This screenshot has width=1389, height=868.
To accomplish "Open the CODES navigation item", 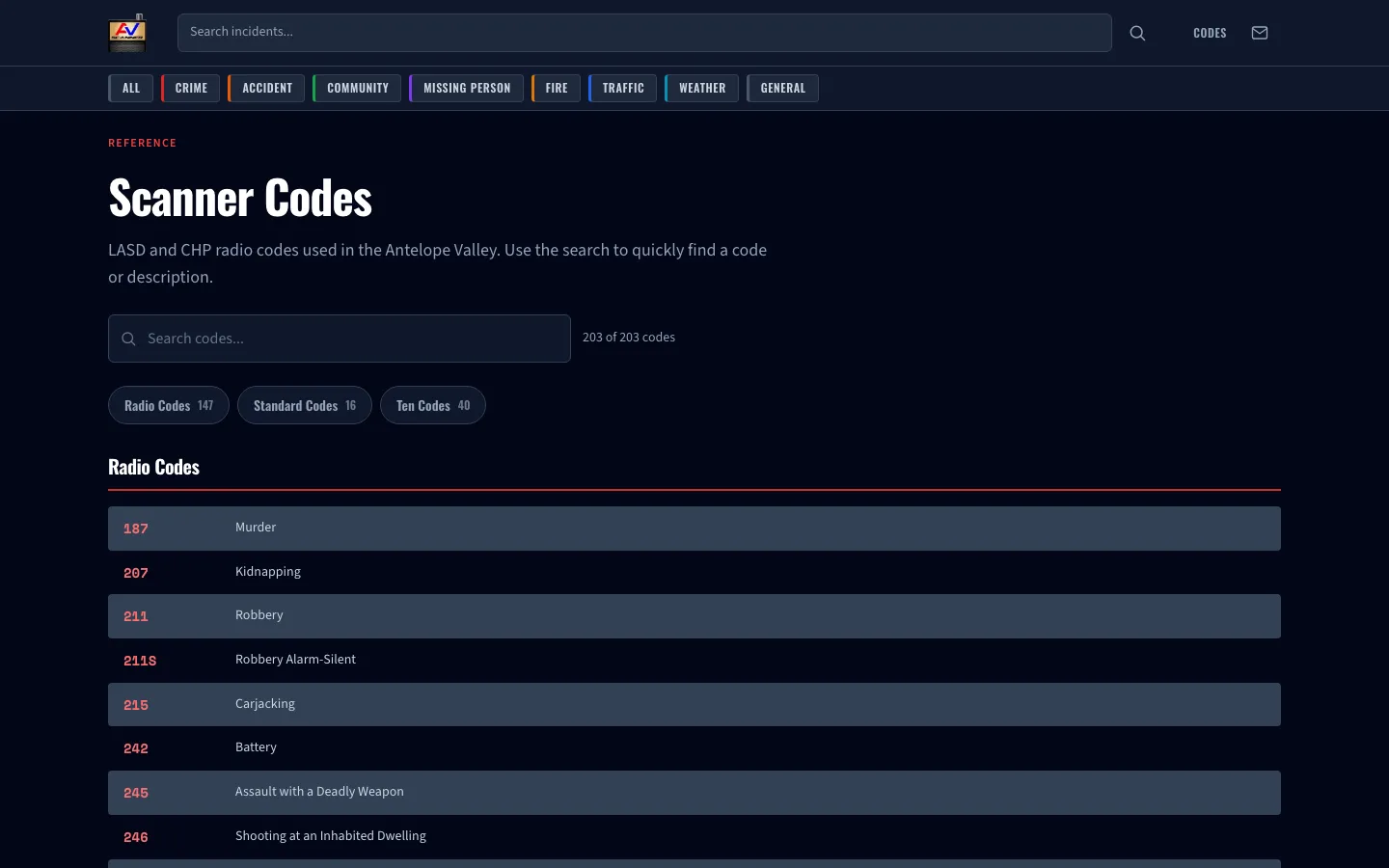I will pos(1210,32).
